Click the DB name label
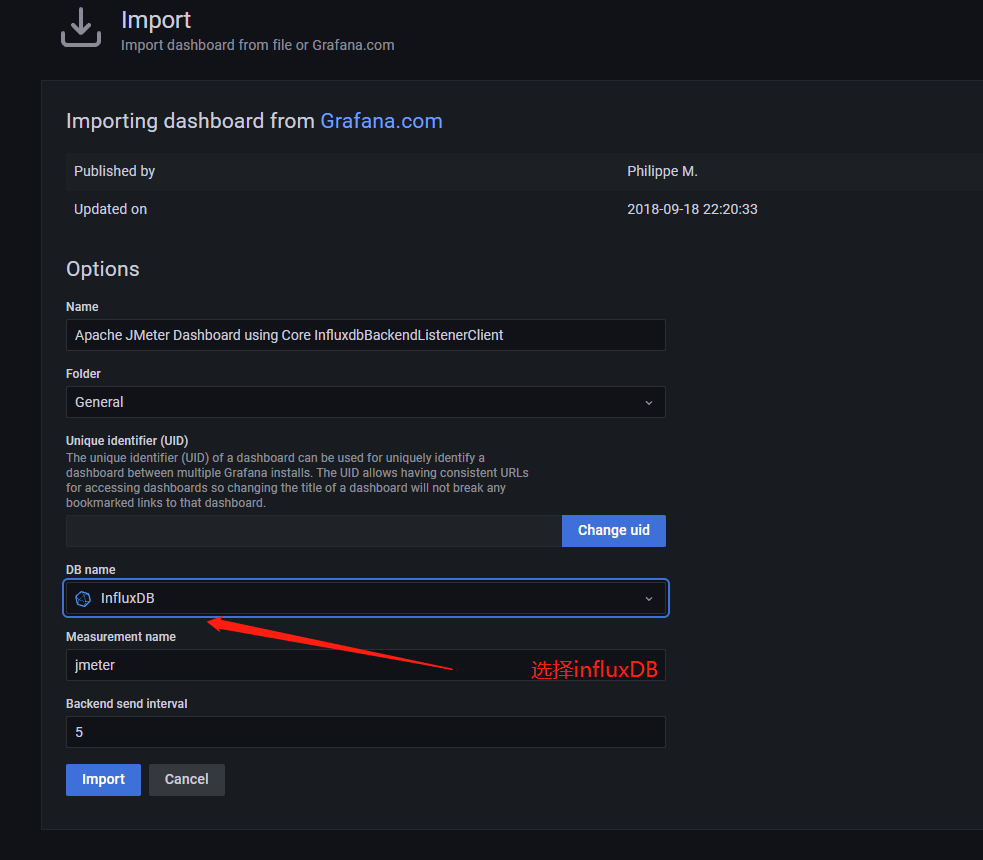The height and width of the screenshot is (860, 983). 91,570
